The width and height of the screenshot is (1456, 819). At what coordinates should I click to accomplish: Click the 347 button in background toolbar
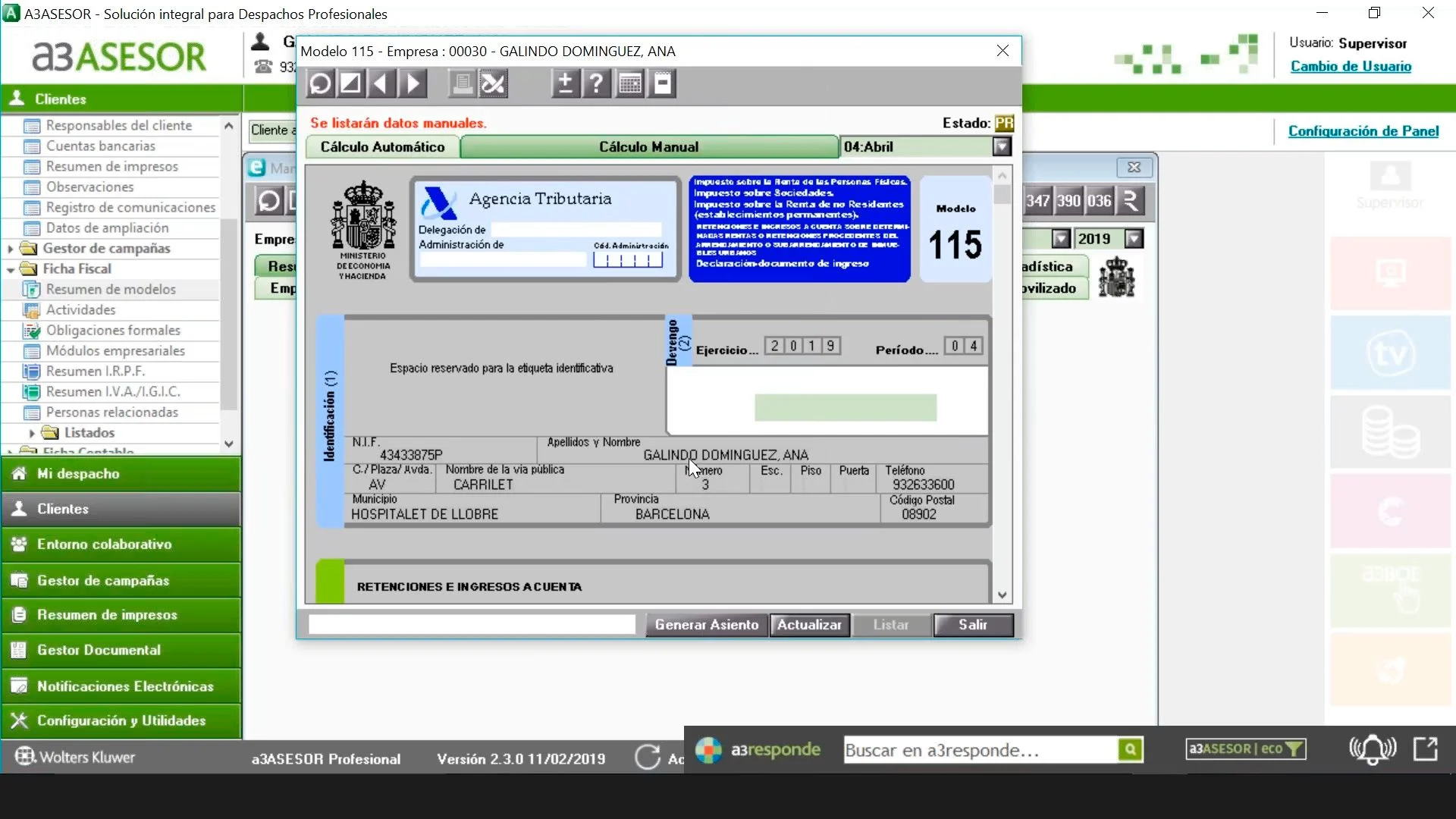[x=1037, y=201]
